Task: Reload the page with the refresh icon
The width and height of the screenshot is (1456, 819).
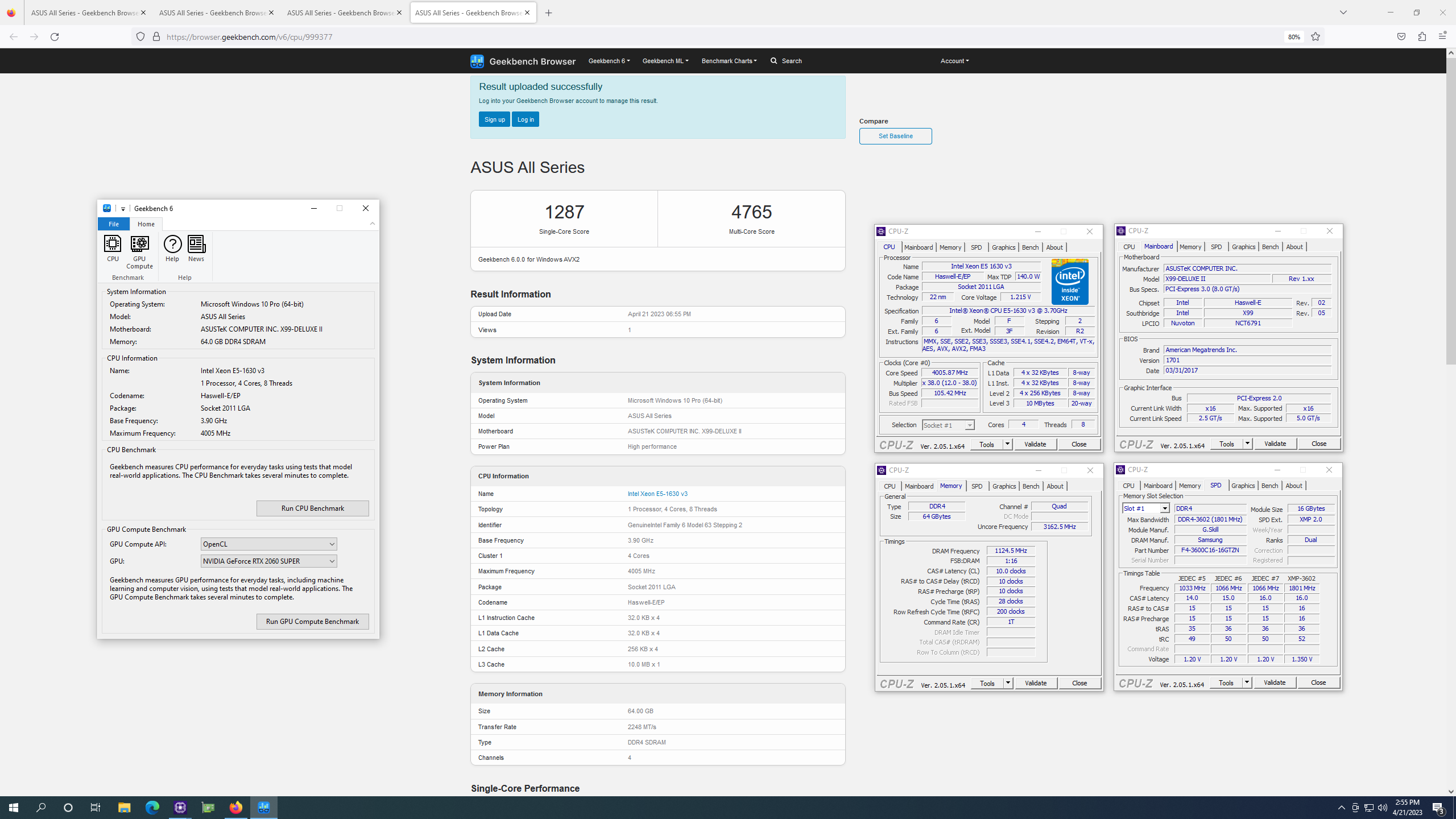Action: coord(55,37)
